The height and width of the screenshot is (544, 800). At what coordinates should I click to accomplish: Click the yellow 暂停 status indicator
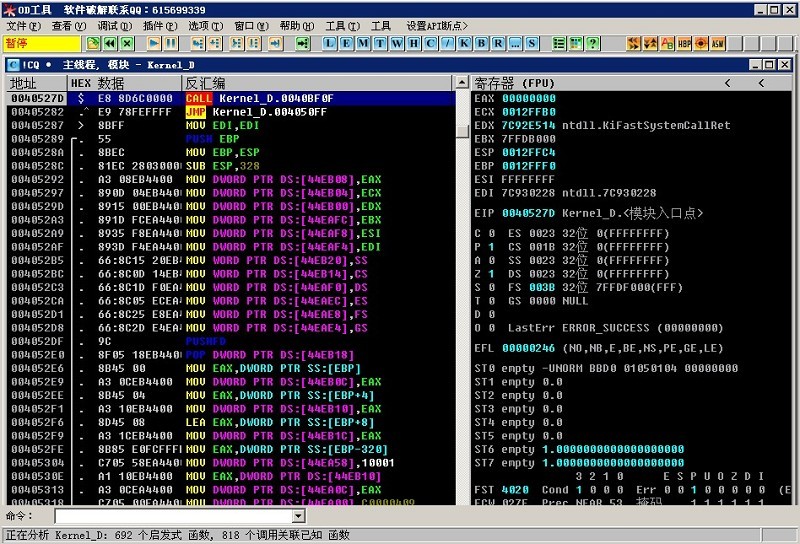(42, 43)
